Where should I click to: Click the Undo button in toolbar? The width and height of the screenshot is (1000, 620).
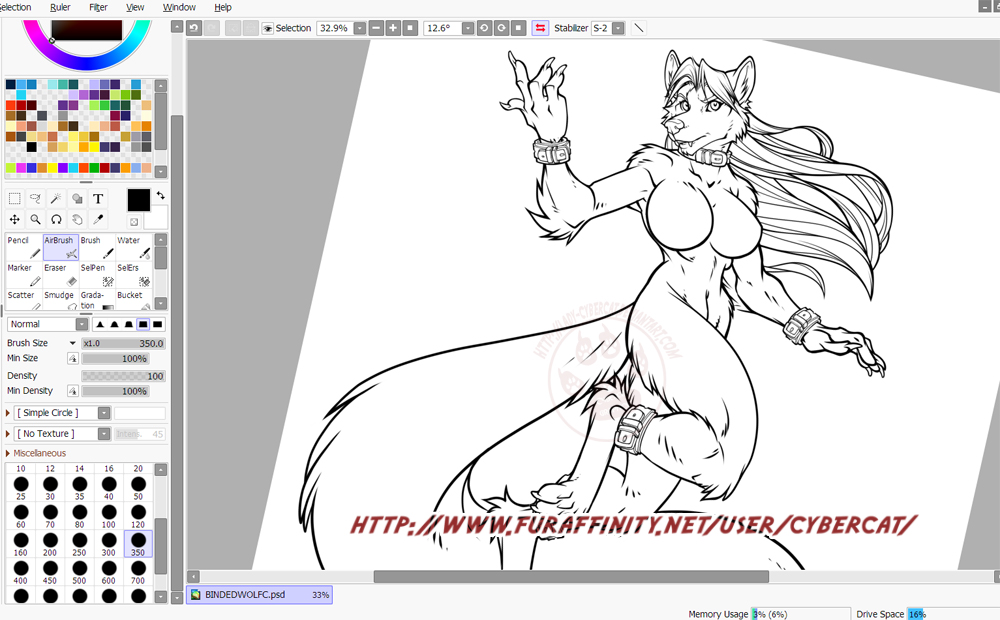click(x=194, y=28)
